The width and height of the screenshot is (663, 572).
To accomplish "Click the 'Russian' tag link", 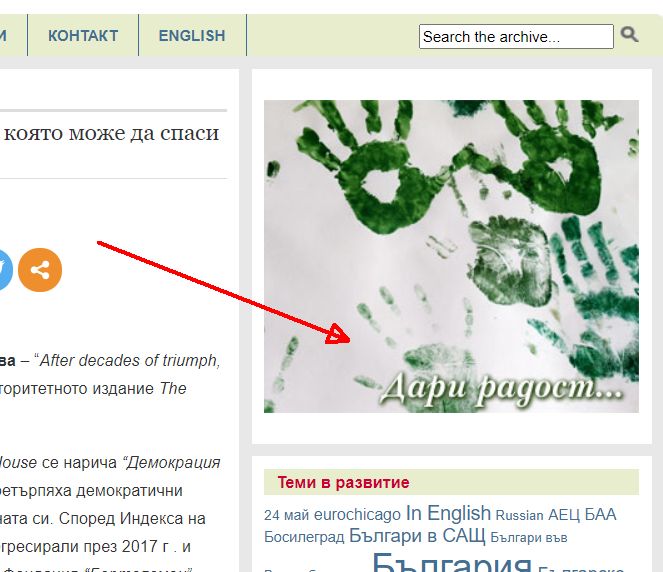I will coord(519,516).
